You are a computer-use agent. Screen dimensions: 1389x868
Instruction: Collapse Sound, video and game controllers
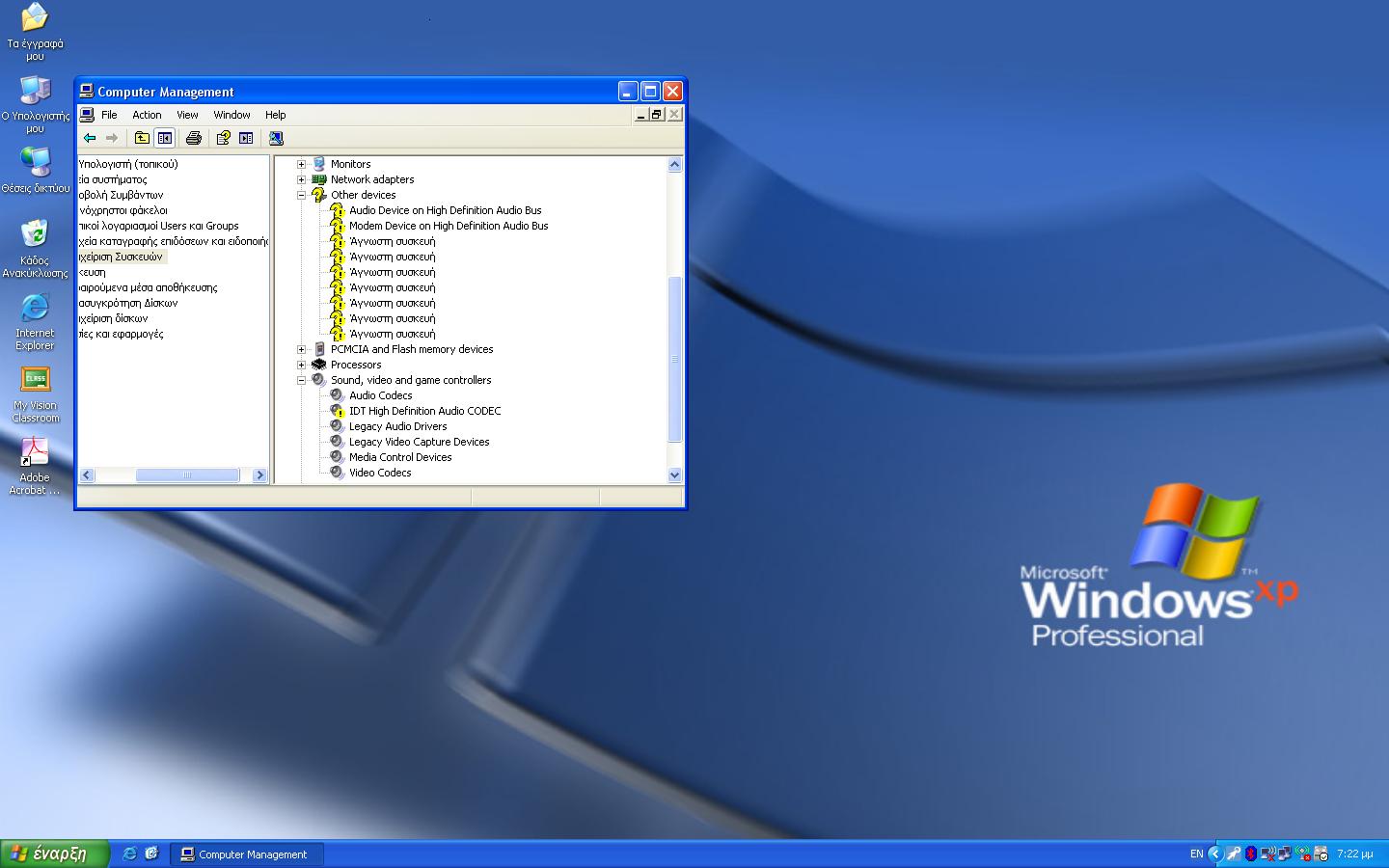(x=301, y=380)
